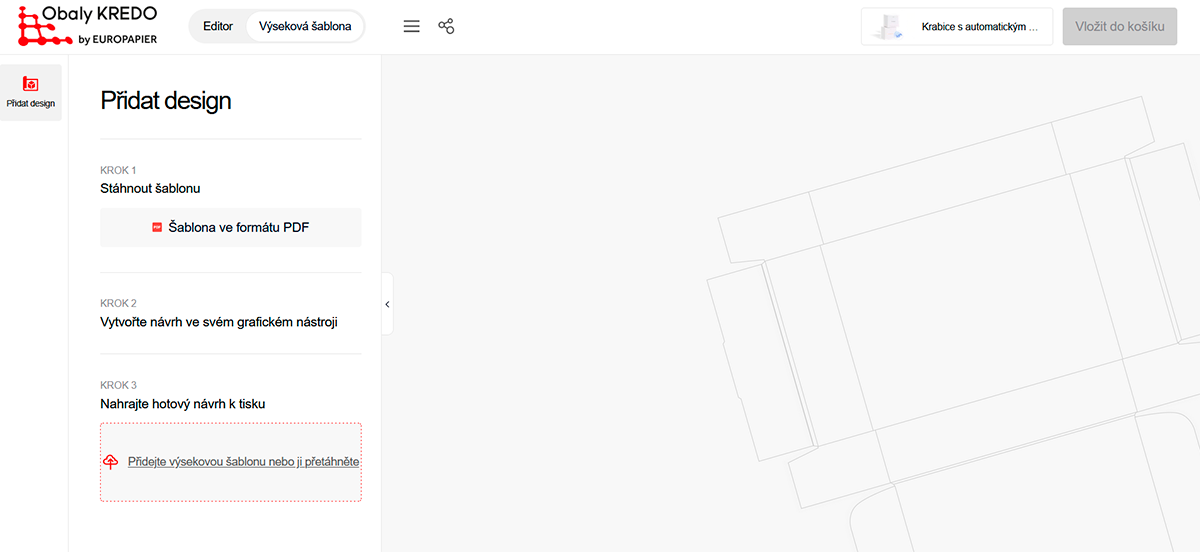Click the red cloud upload icon
Screen dimensions: 1200x552
pyautogui.click(x=111, y=462)
